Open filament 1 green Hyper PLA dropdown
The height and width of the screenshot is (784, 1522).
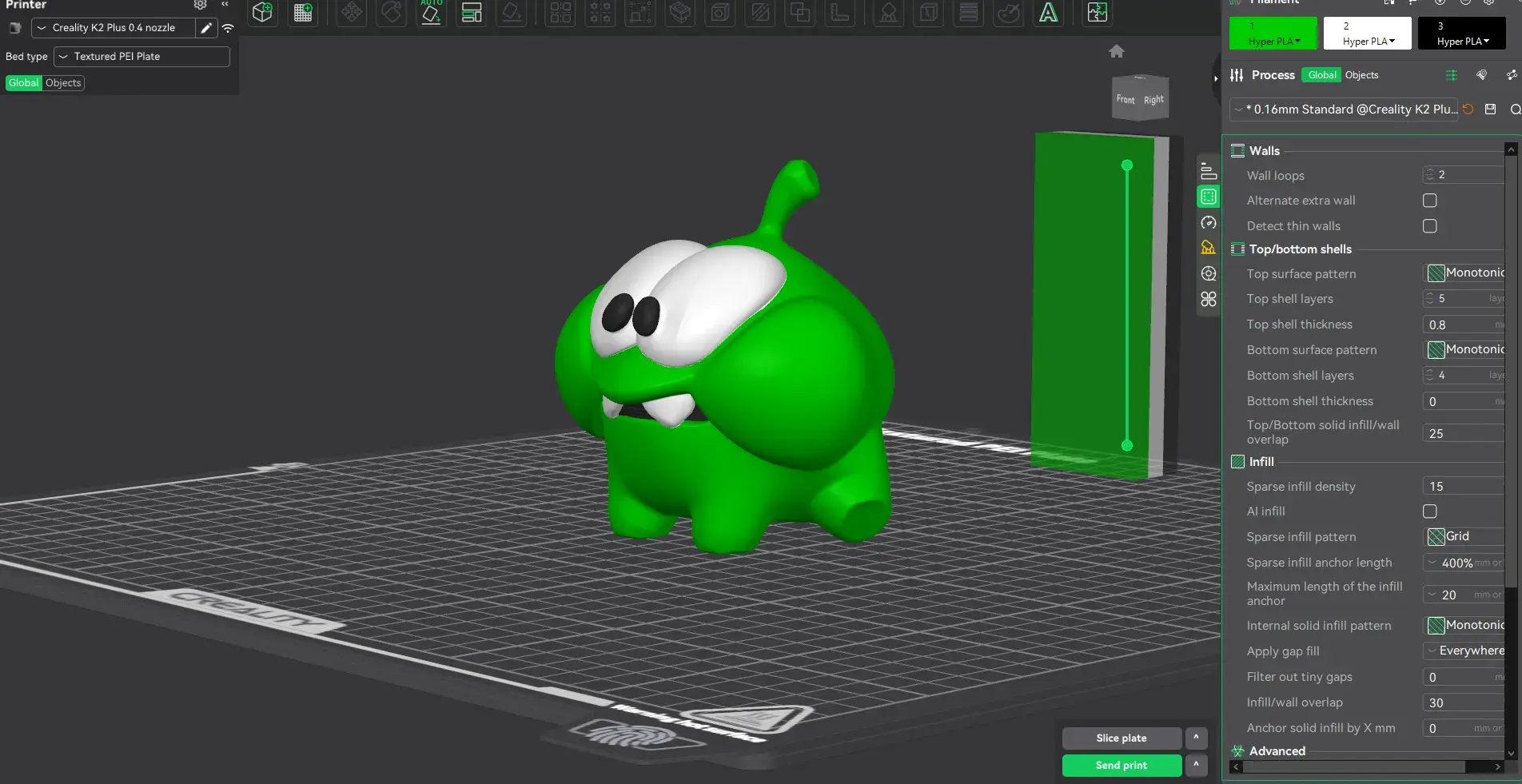click(1273, 34)
